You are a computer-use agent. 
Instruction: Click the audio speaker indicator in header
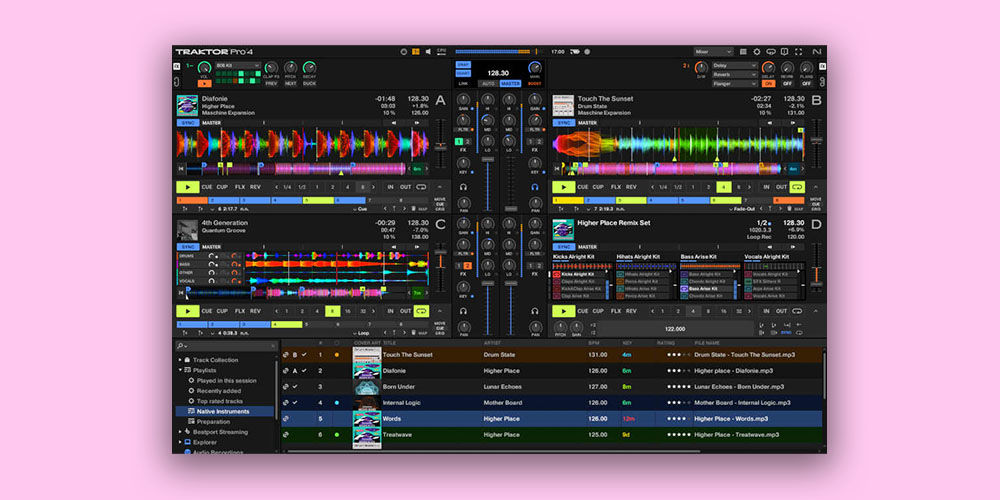click(429, 52)
